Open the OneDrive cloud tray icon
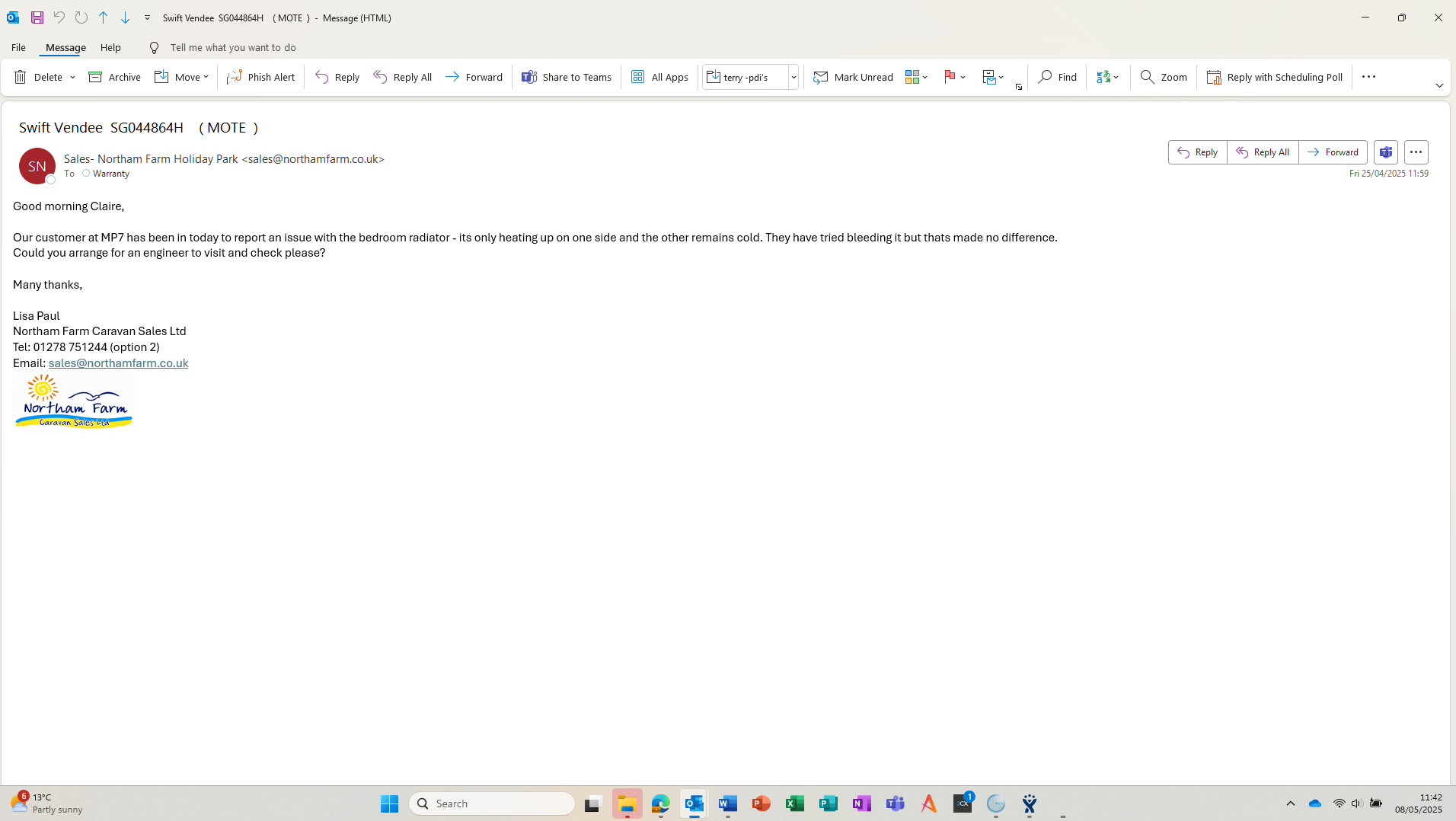1456x821 pixels. click(x=1315, y=803)
